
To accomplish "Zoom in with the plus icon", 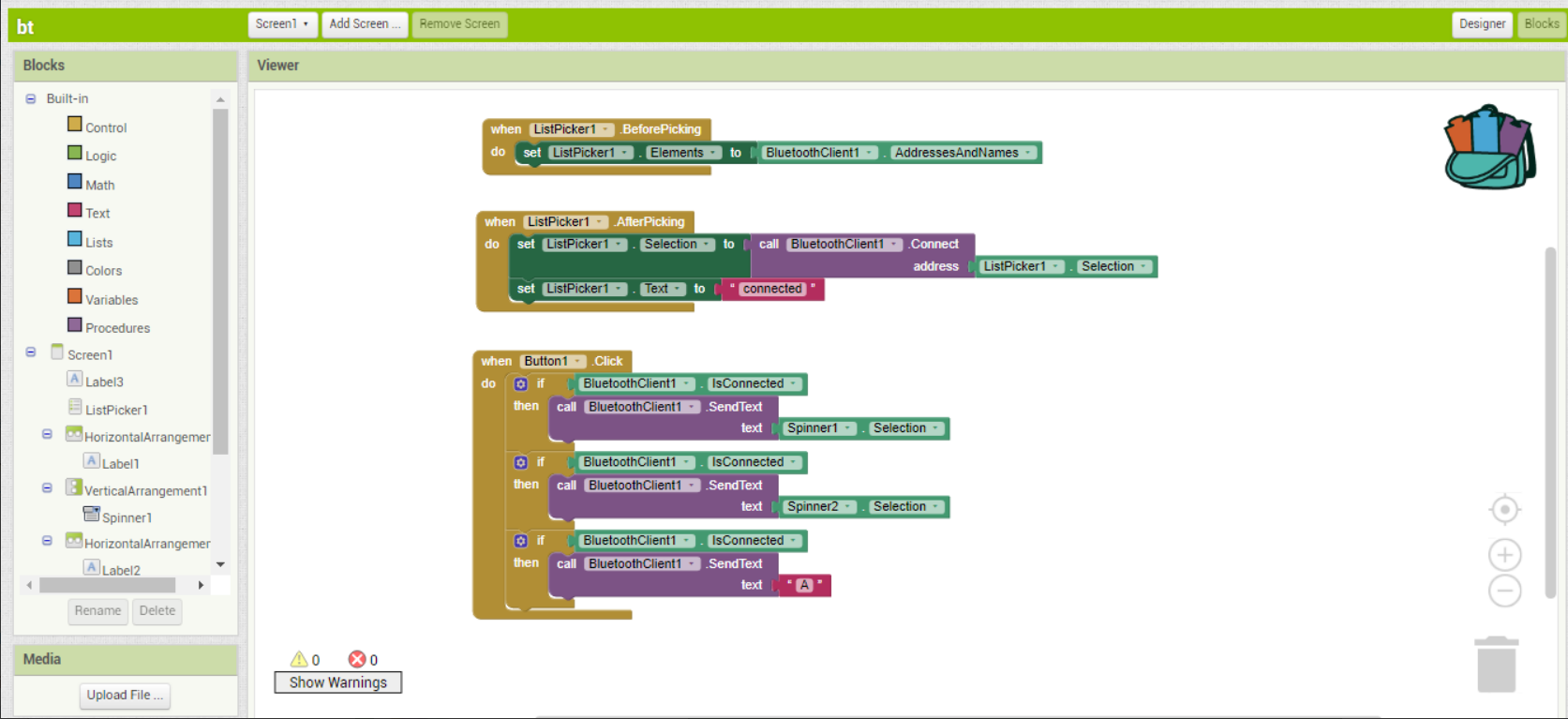I will (x=1504, y=555).
